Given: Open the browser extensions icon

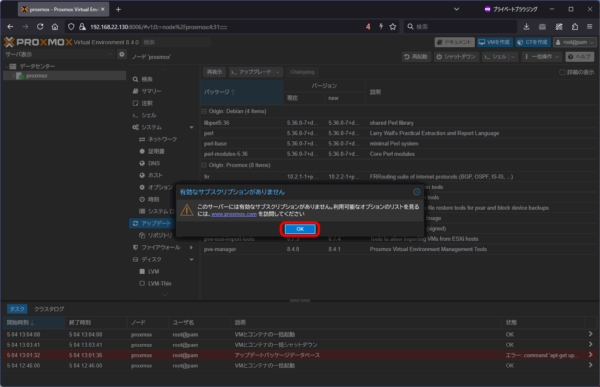Looking at the screenshot, I should click(575, 26).
